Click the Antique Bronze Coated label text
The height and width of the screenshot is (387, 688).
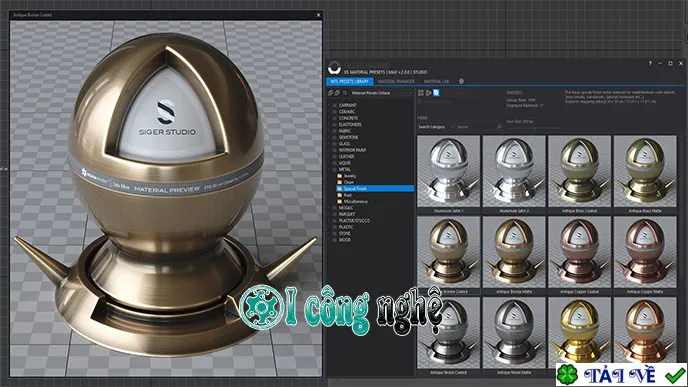pyautogui.click(x=448, y=292)
